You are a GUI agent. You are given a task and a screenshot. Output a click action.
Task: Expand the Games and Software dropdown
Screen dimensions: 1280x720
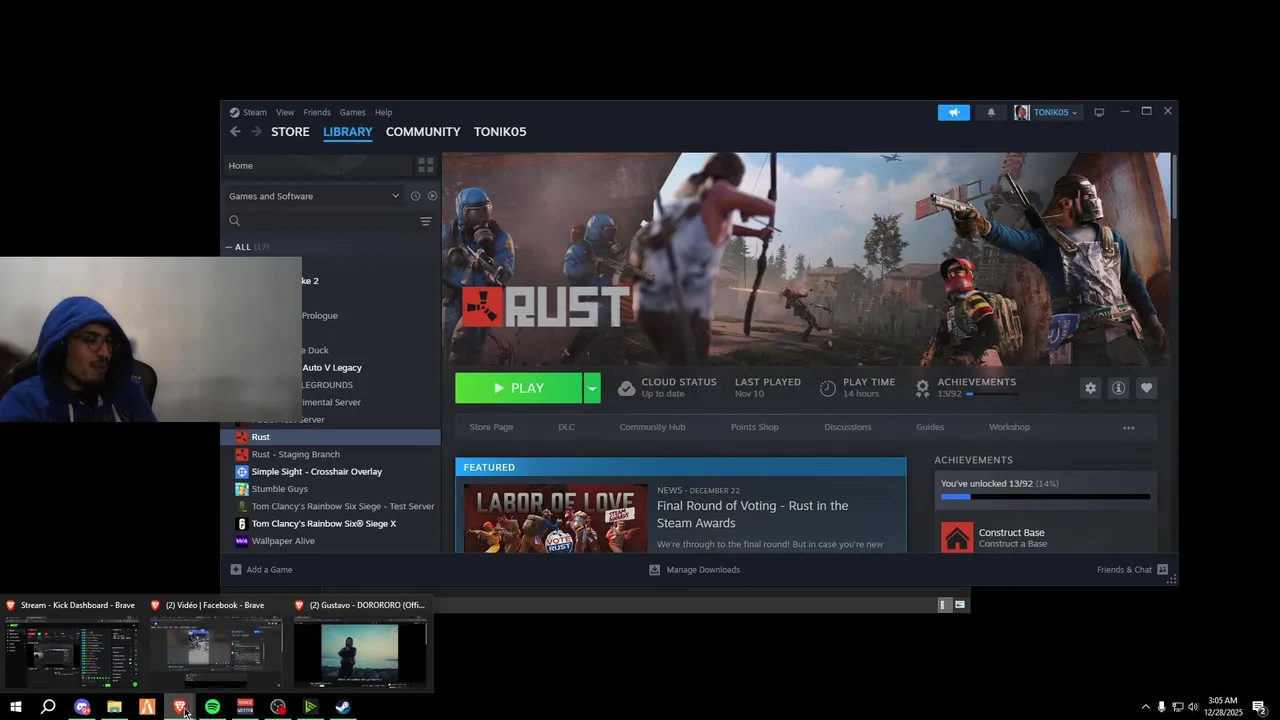point(395,196)
